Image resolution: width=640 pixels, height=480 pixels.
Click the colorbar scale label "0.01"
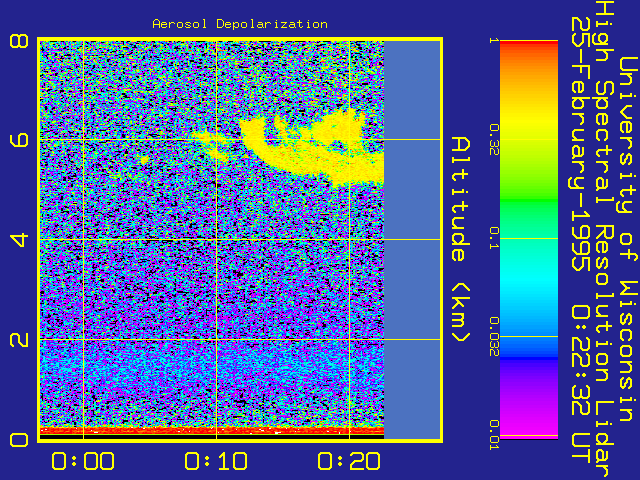tap(494, 435)
